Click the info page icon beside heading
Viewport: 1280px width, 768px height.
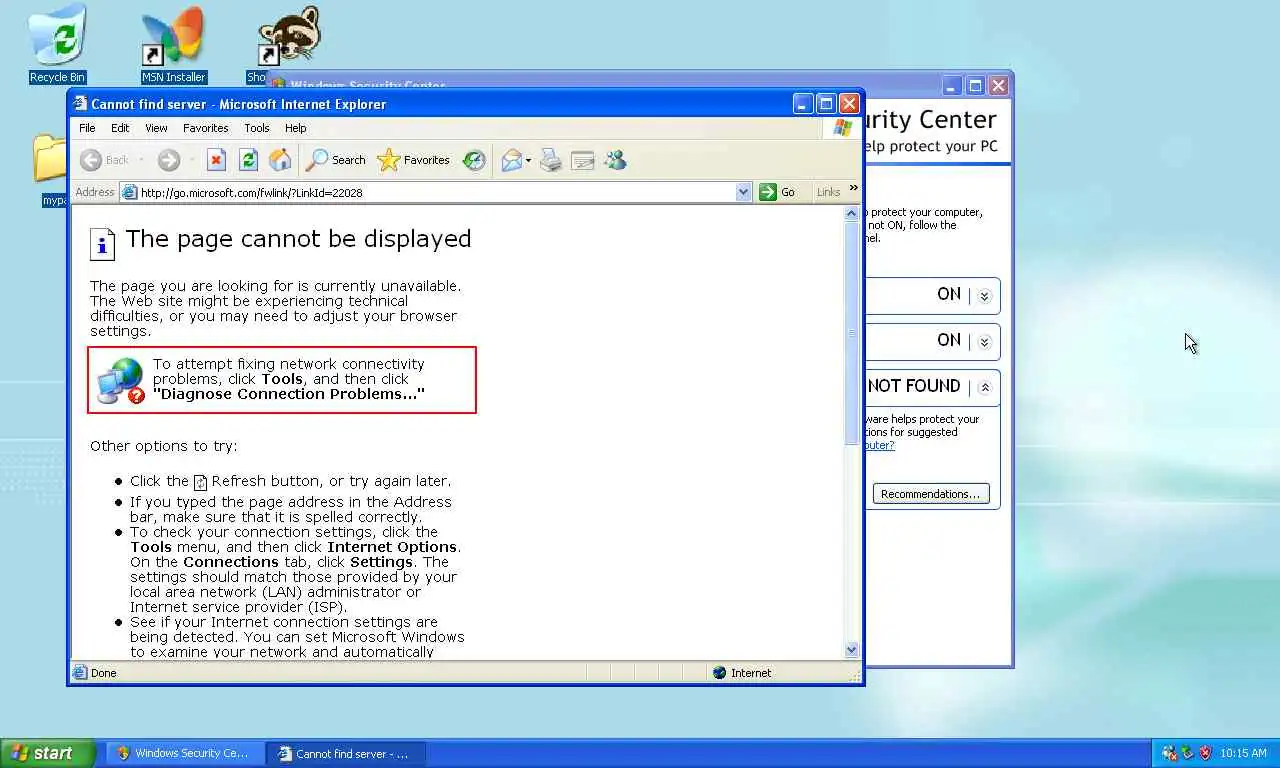pos(102,244)
